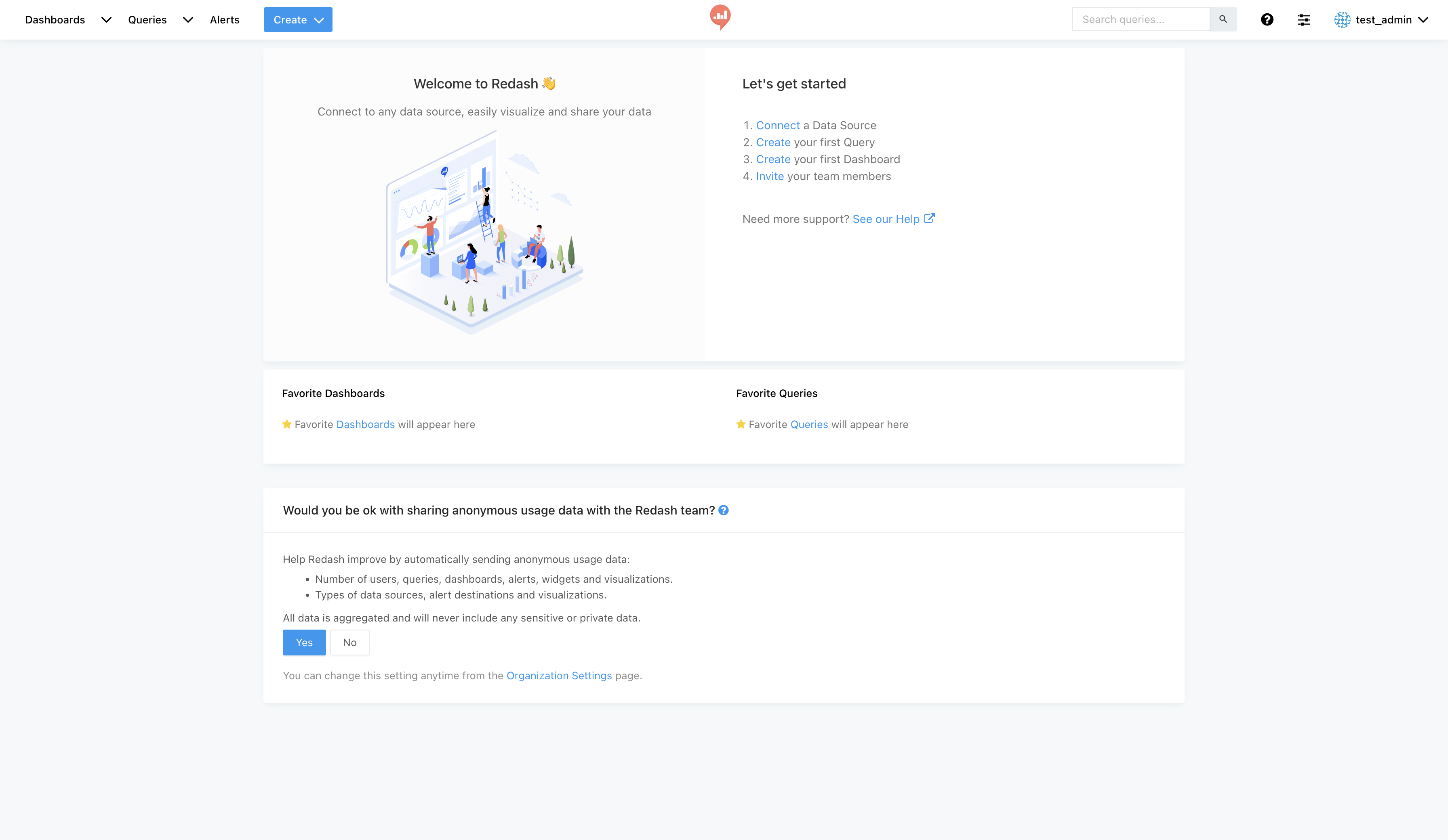
Task: Focus the Search queries input field
Action: point(1140,19)
